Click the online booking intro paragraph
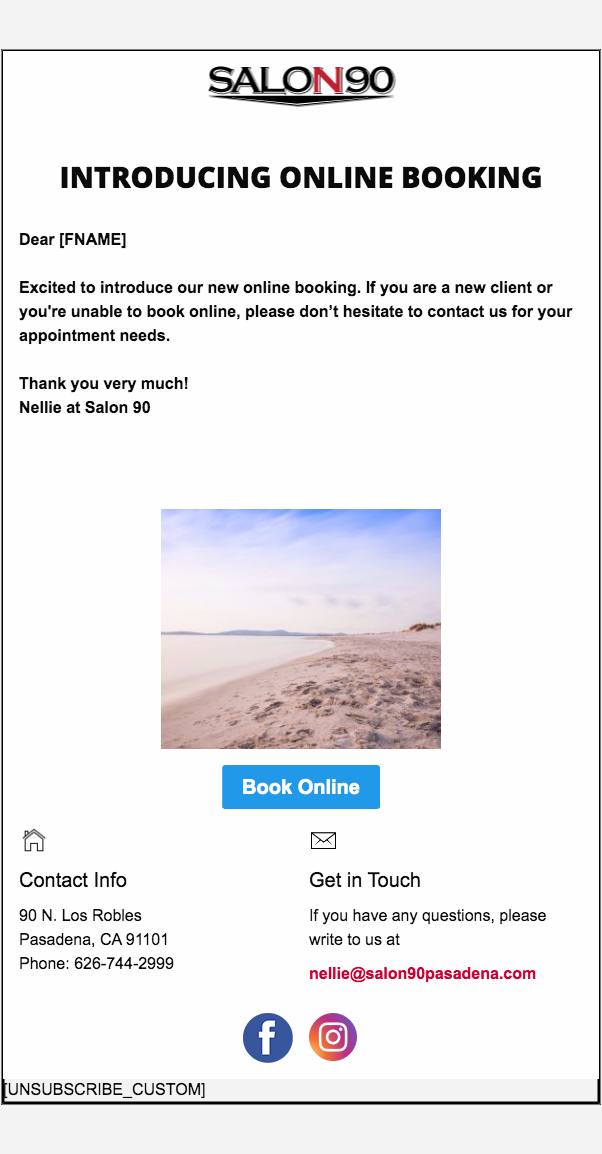 (x=296, y=311)
